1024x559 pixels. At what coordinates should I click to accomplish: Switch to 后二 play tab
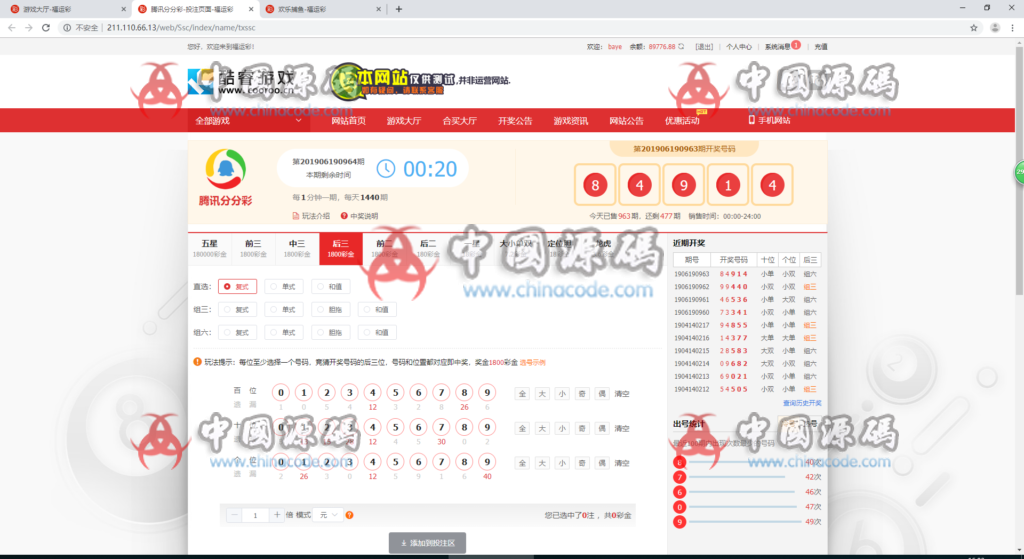(428, 248)
